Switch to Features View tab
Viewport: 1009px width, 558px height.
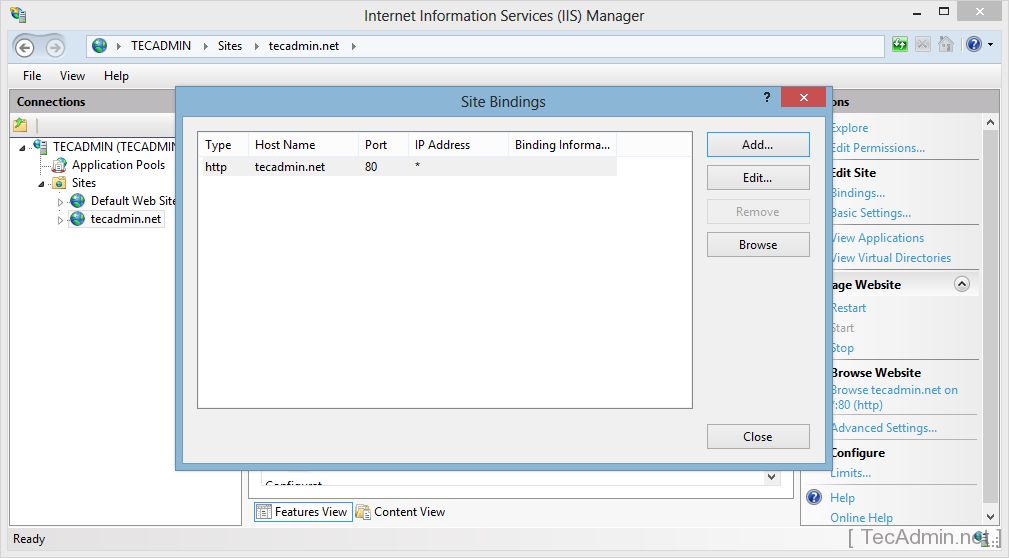coord(303,512)
